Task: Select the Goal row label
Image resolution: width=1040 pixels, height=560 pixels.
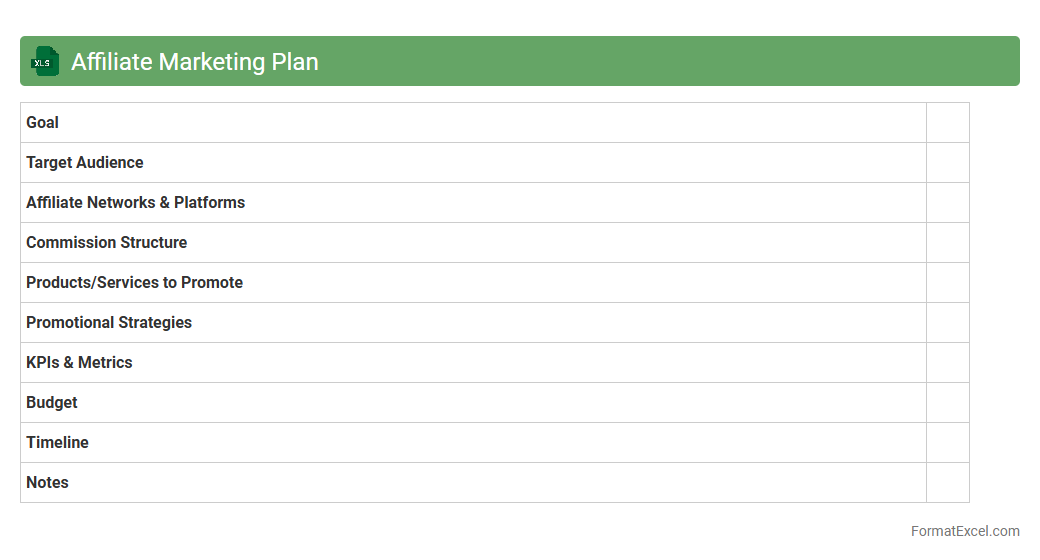Action: 43,122
